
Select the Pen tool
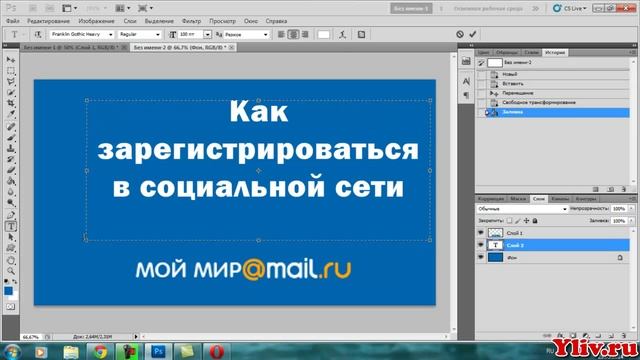pos(11,215)
